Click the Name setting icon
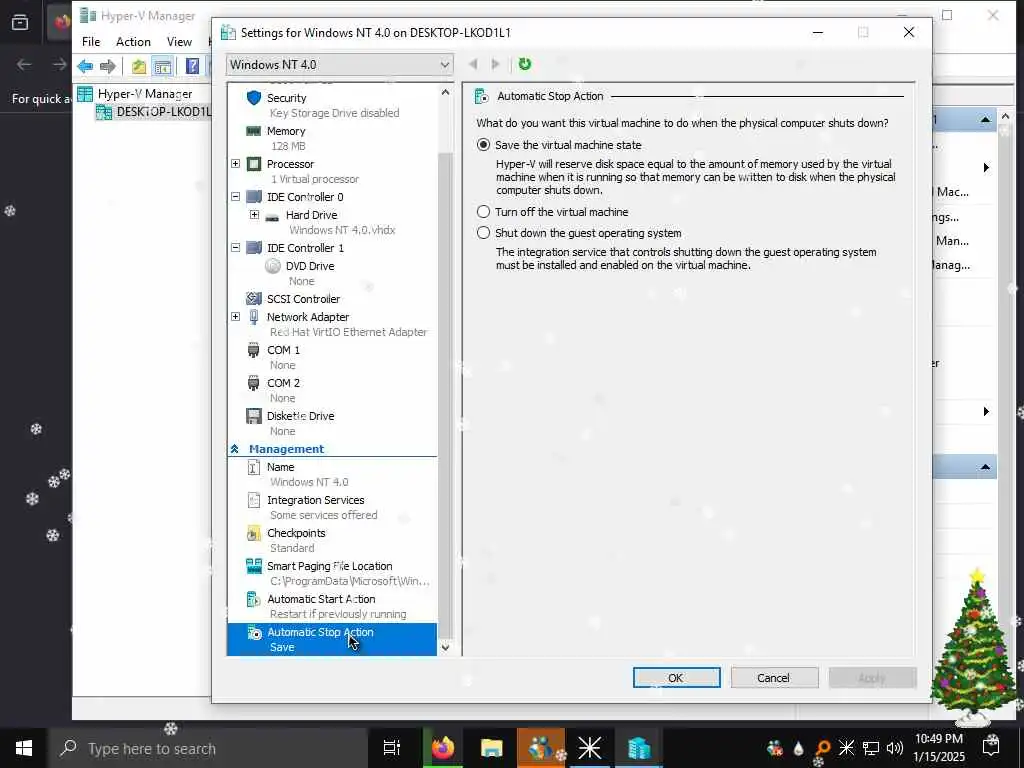 (253, 467)
